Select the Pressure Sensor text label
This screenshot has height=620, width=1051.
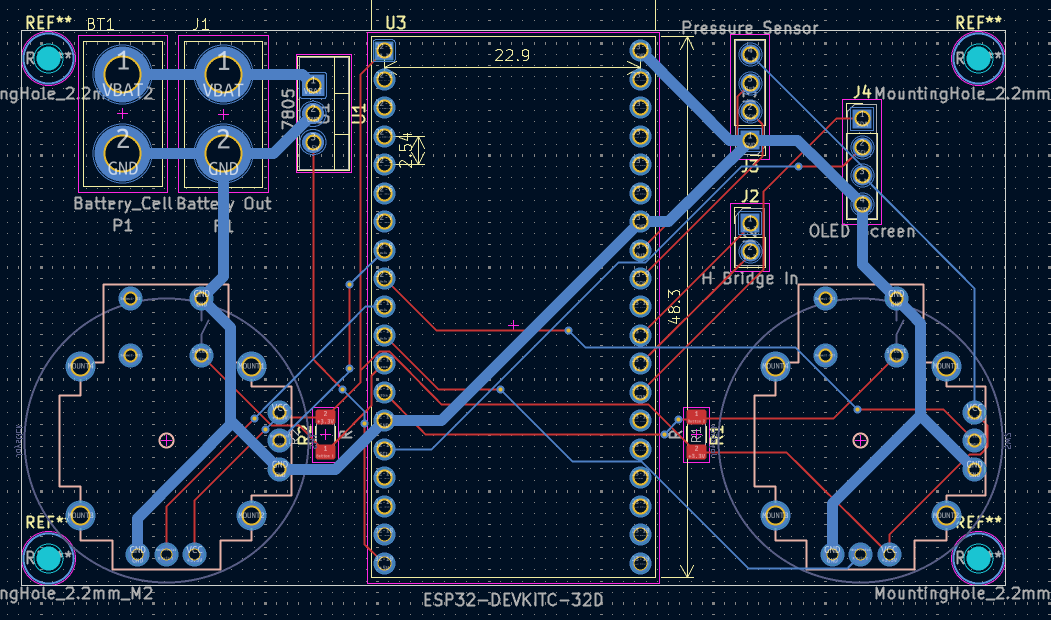click(x=749, y=28)
